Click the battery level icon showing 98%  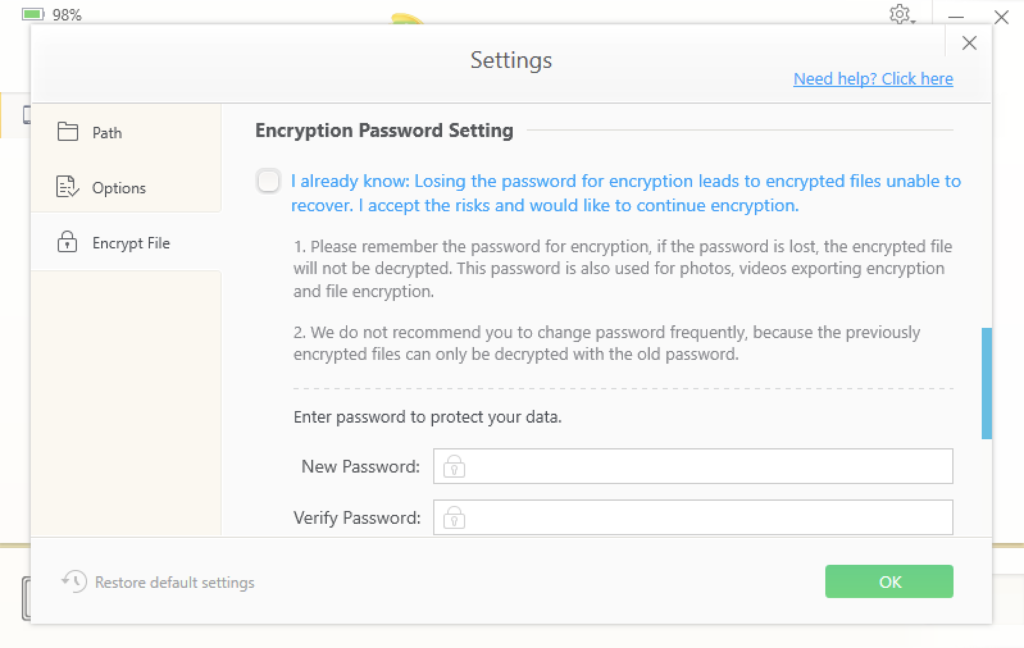(33, 14)
